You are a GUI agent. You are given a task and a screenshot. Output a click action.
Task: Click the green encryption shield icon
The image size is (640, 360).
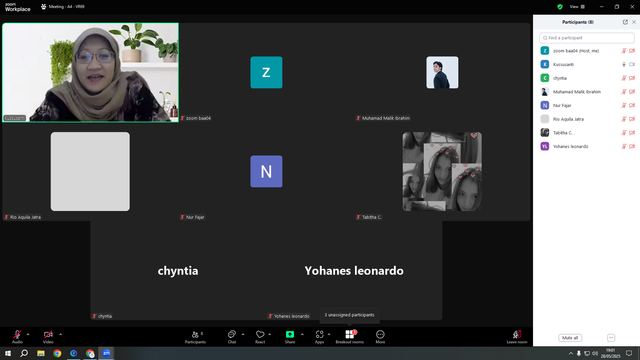point(560,7)
